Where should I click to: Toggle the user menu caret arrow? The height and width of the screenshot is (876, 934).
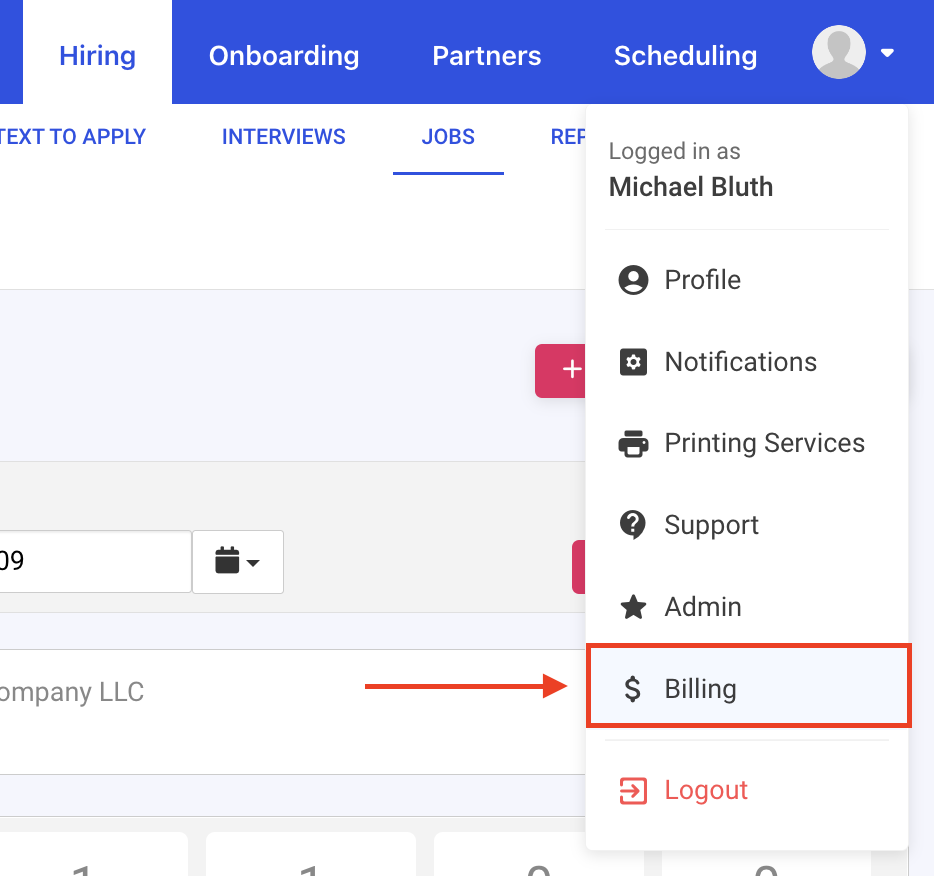(887, 53)
